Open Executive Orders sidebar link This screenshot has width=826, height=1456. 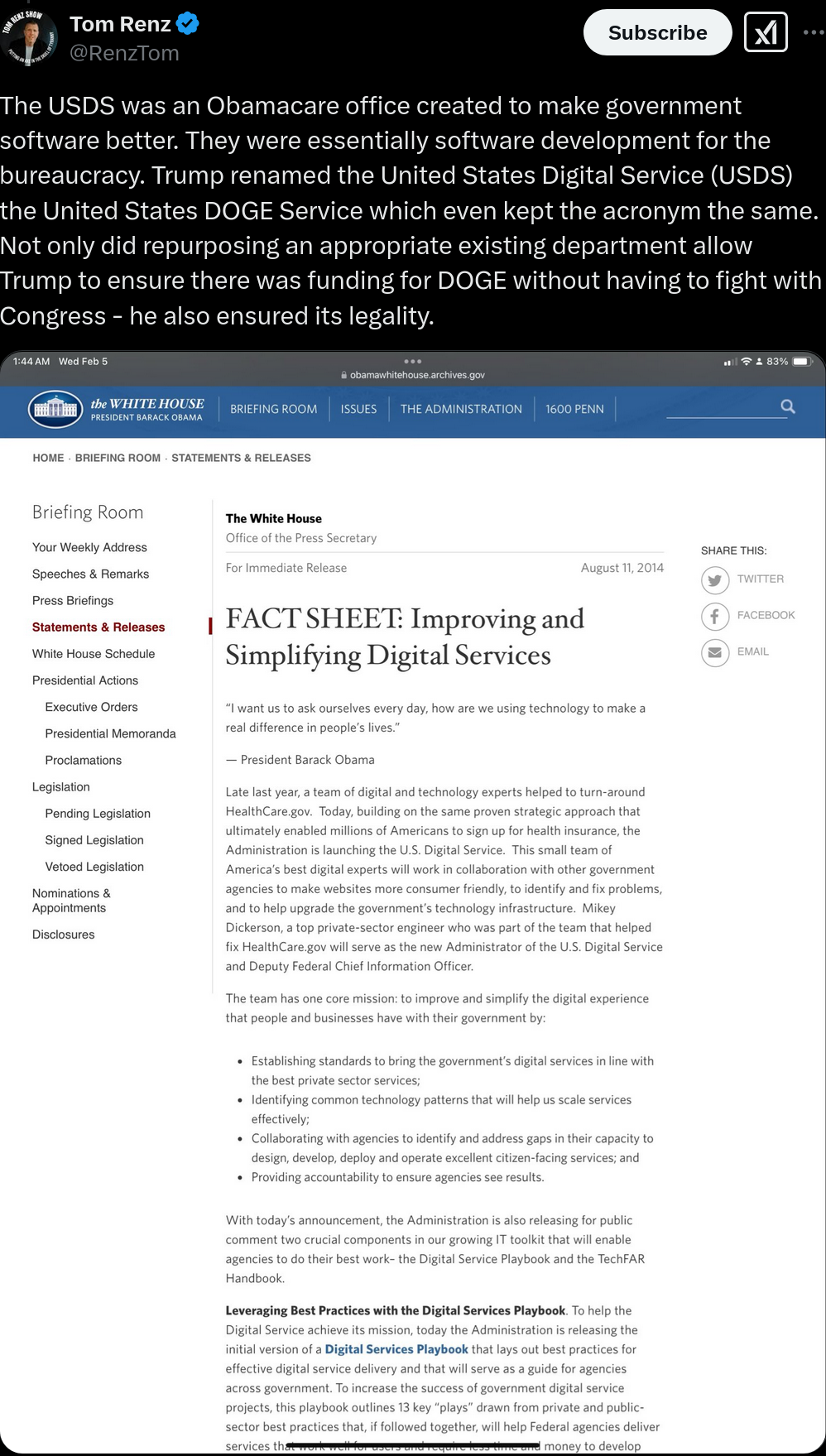click(x=91, y=706)
